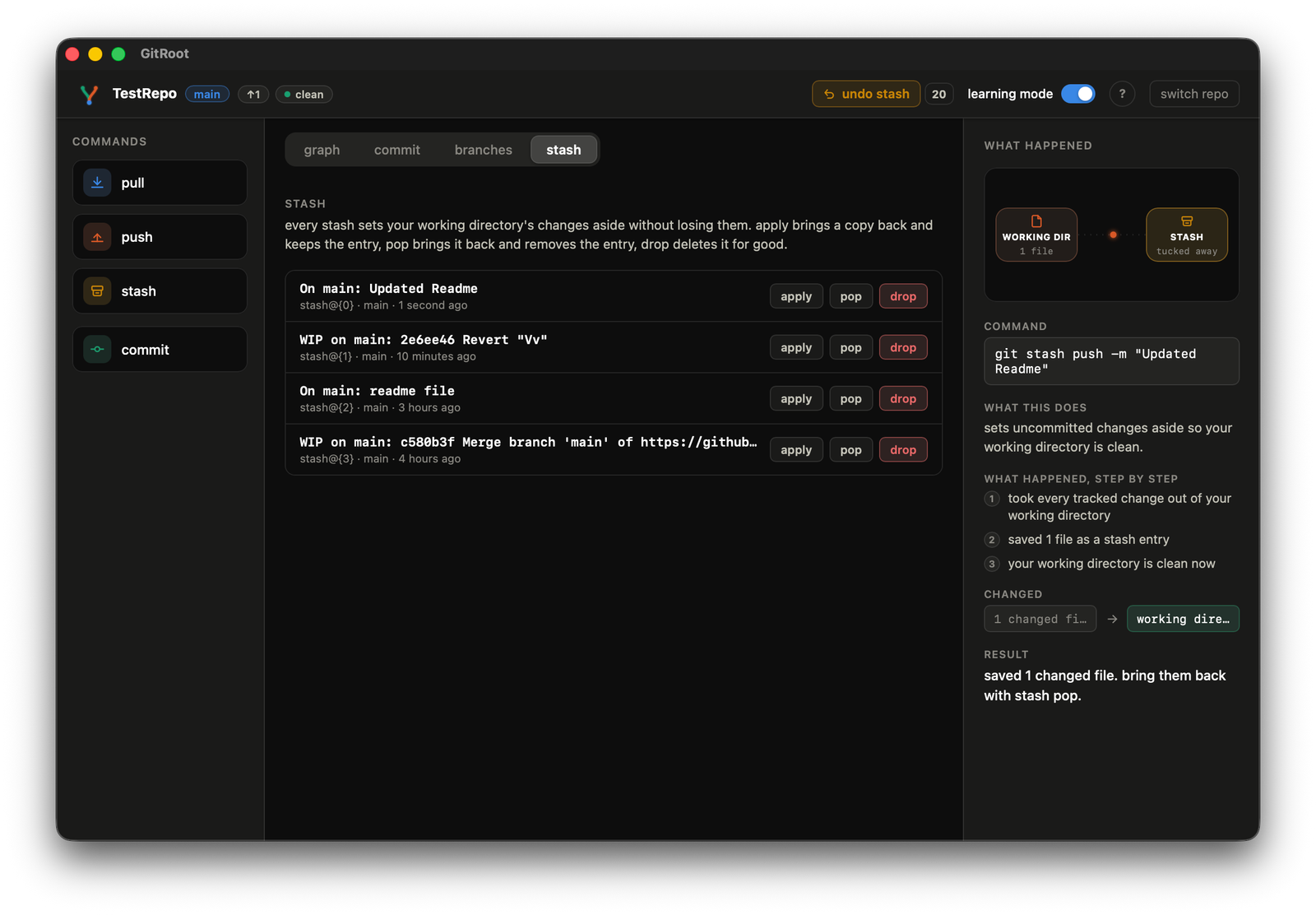Click the clean status badge

coord(304,95)
